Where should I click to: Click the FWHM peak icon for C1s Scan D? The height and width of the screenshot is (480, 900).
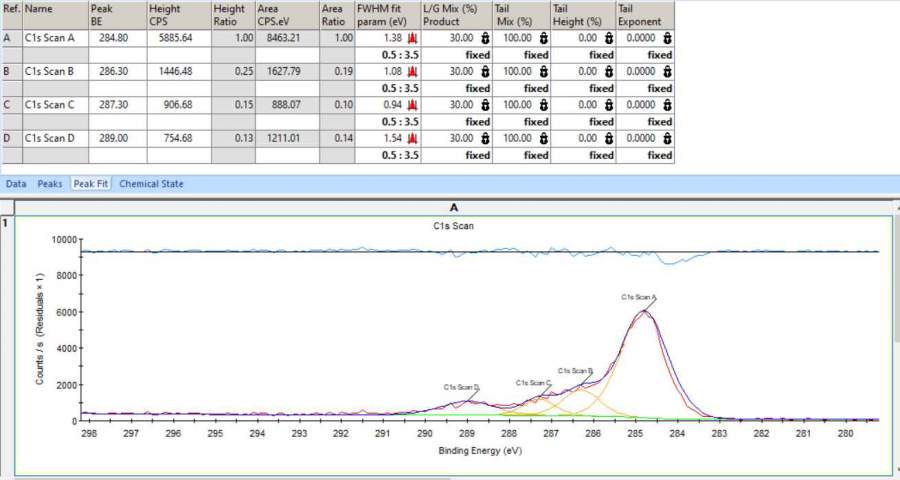pos(410,138)
